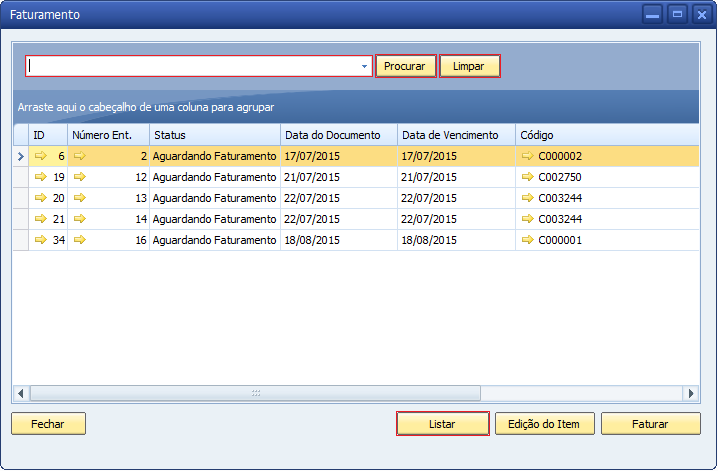Select document date 21/07/2015 cell
Screen dimensions: 718x471
(339, 177)
